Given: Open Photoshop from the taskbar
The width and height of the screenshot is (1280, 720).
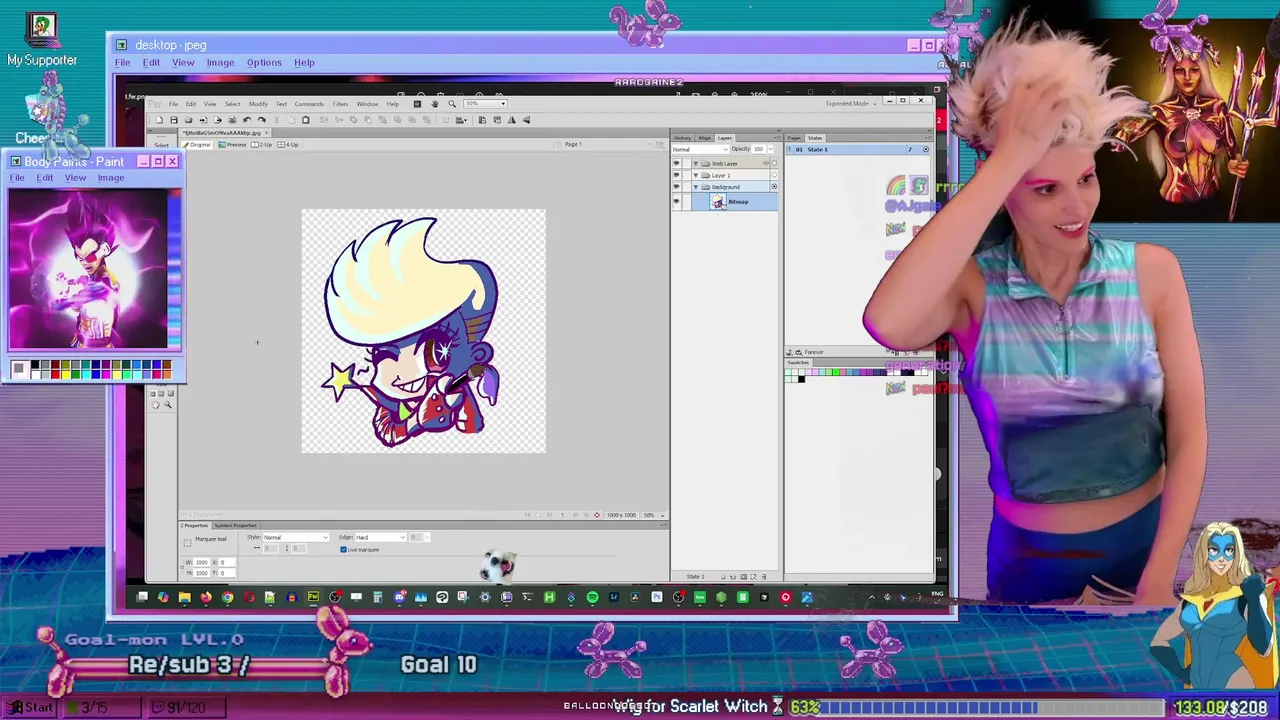Looking at the screenshot, I should [x=656, y=597].
